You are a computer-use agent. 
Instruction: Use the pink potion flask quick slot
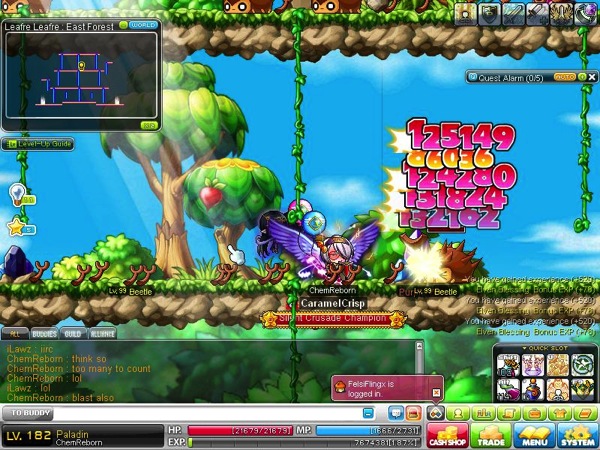[x=508, y=390]
